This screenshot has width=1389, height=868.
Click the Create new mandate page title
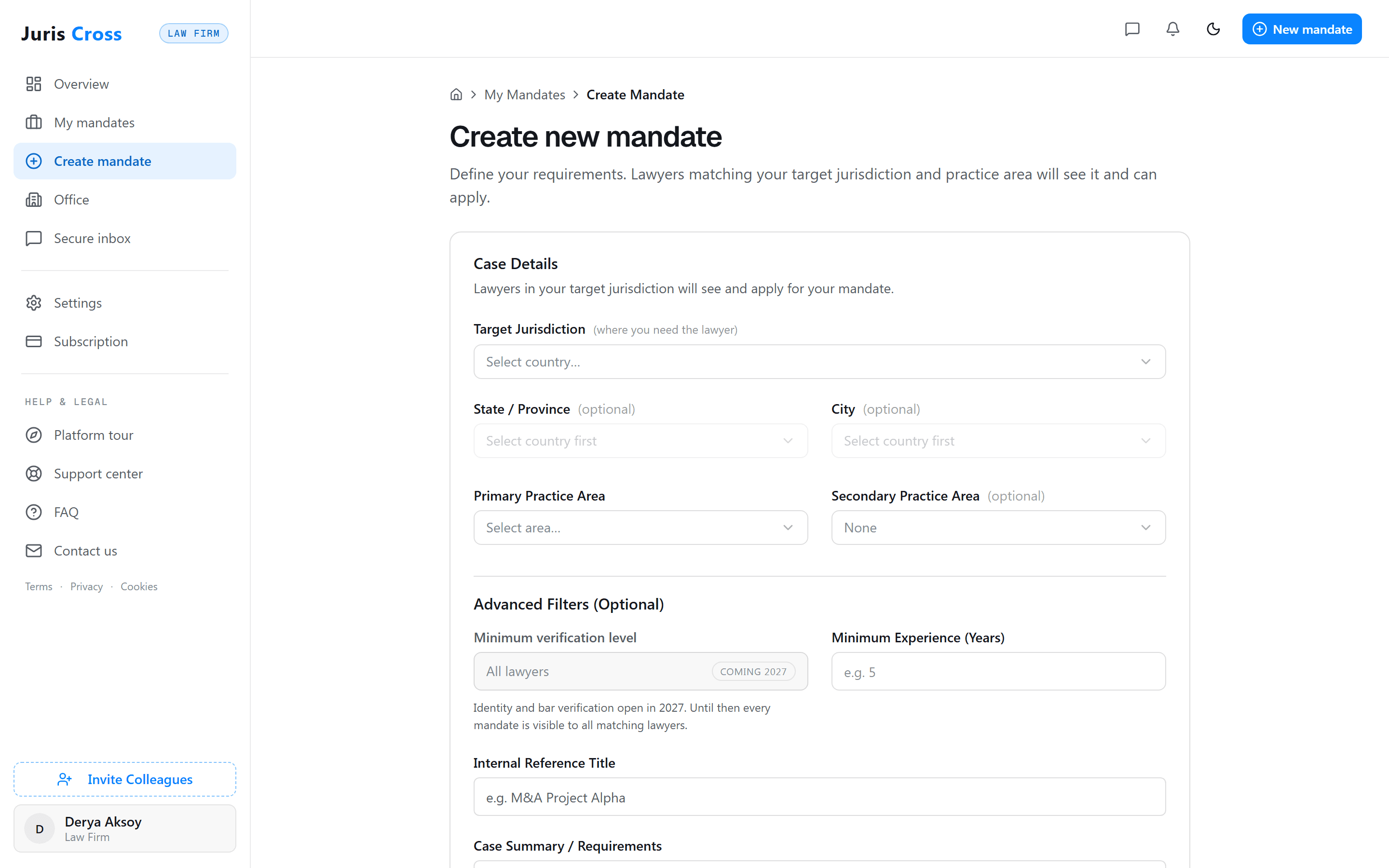[x=585, y=136]
